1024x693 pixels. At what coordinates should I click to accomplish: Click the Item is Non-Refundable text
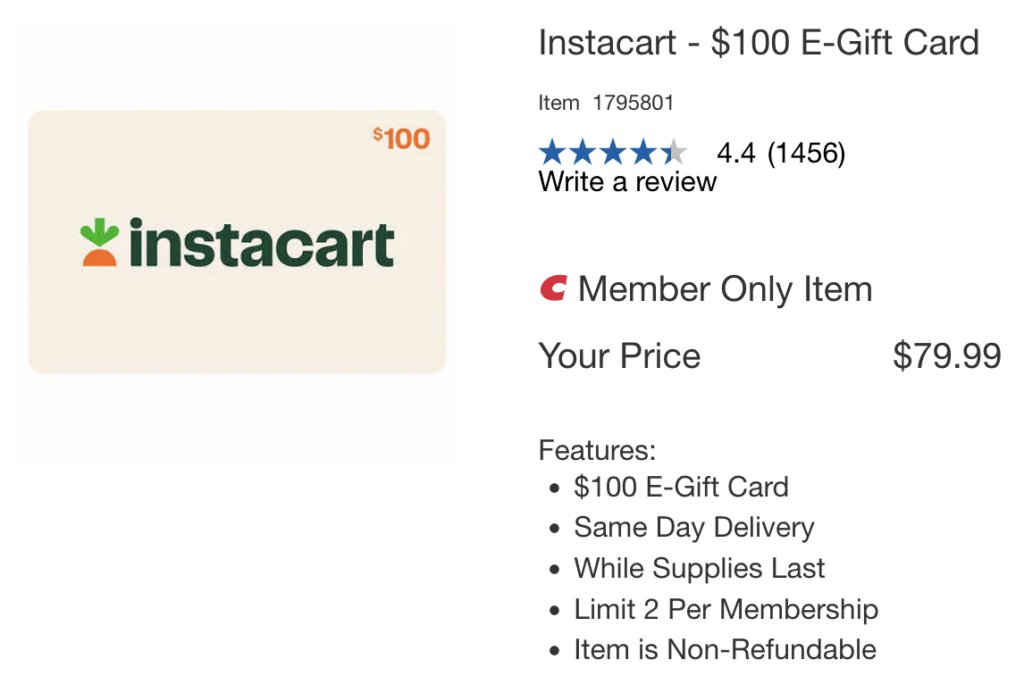click(x=724, y=649)
